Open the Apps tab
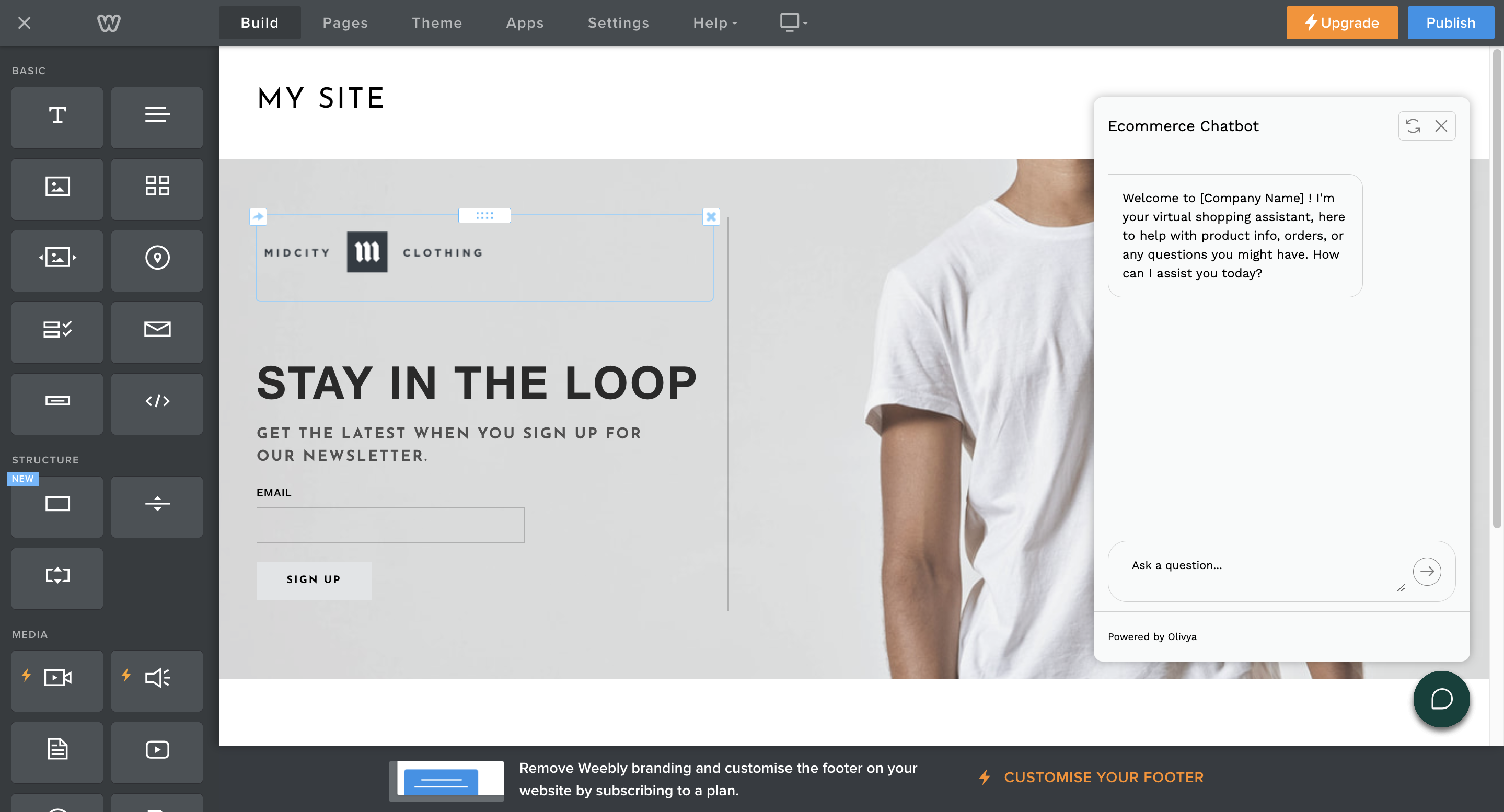The width and height of the screenshot is (1504, 812). click(x=525, y=23)
